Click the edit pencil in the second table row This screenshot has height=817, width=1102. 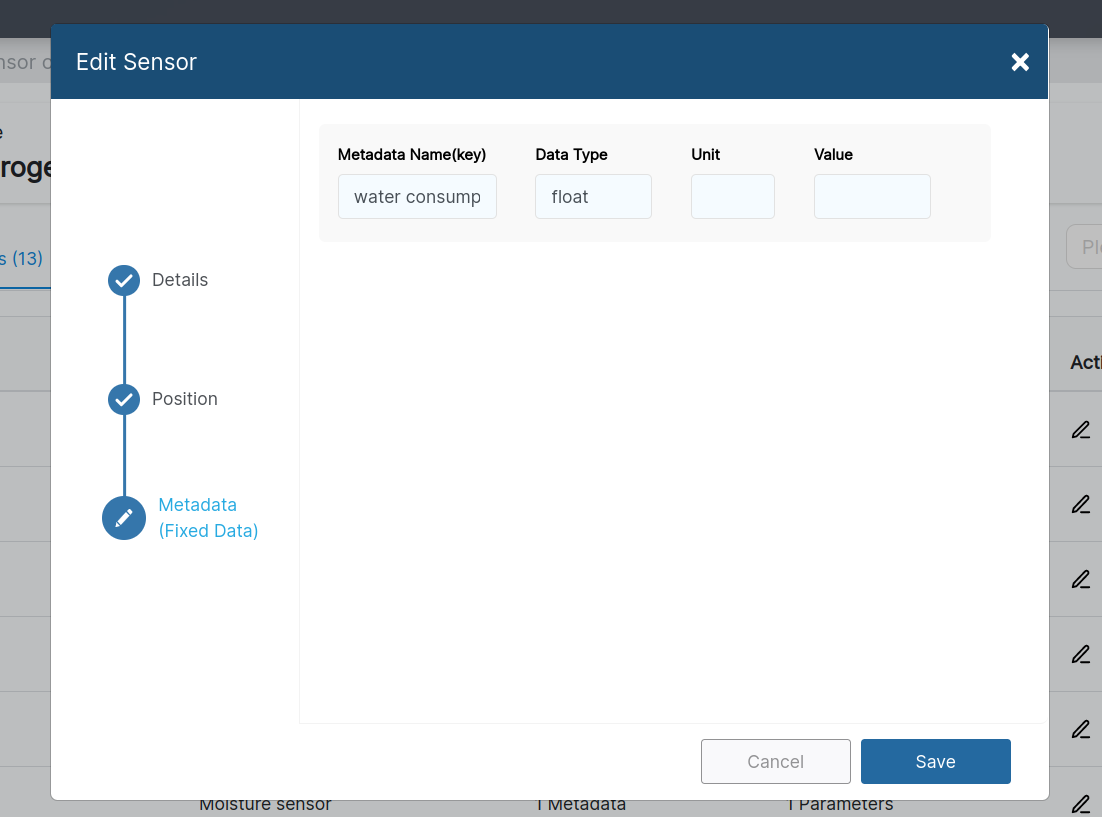(1080, 504)
